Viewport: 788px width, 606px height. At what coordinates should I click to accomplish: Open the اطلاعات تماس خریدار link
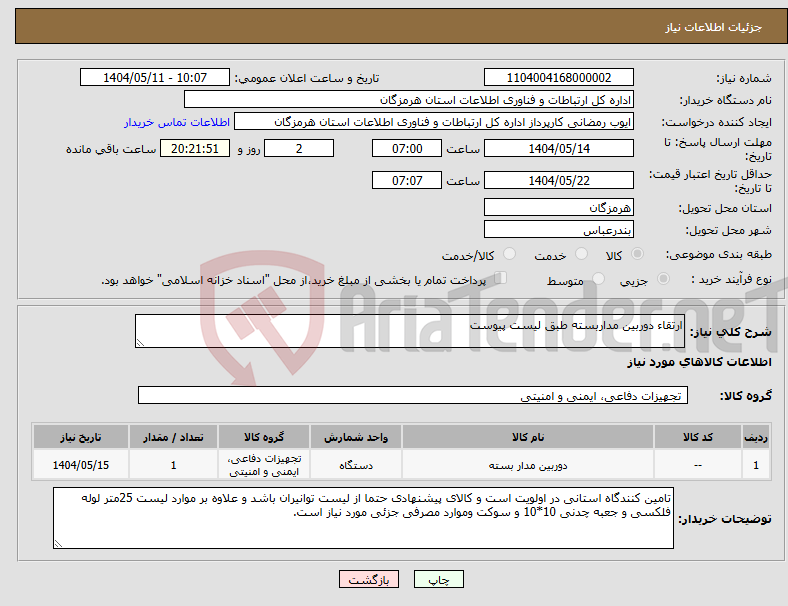(177, 122)
